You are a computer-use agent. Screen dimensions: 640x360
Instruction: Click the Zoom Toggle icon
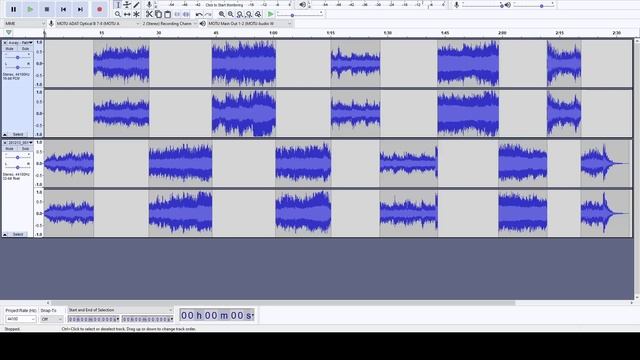[x=258, y=14]
